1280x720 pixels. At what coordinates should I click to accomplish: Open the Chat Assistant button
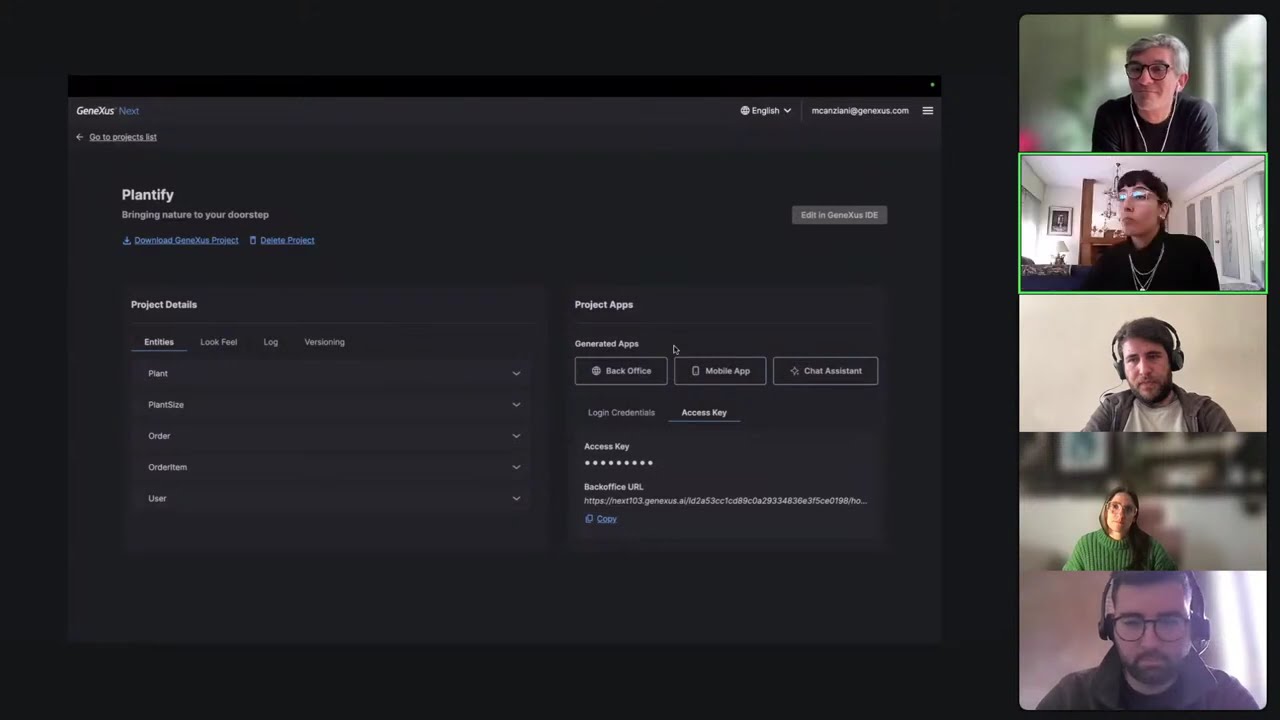(825, 371)
